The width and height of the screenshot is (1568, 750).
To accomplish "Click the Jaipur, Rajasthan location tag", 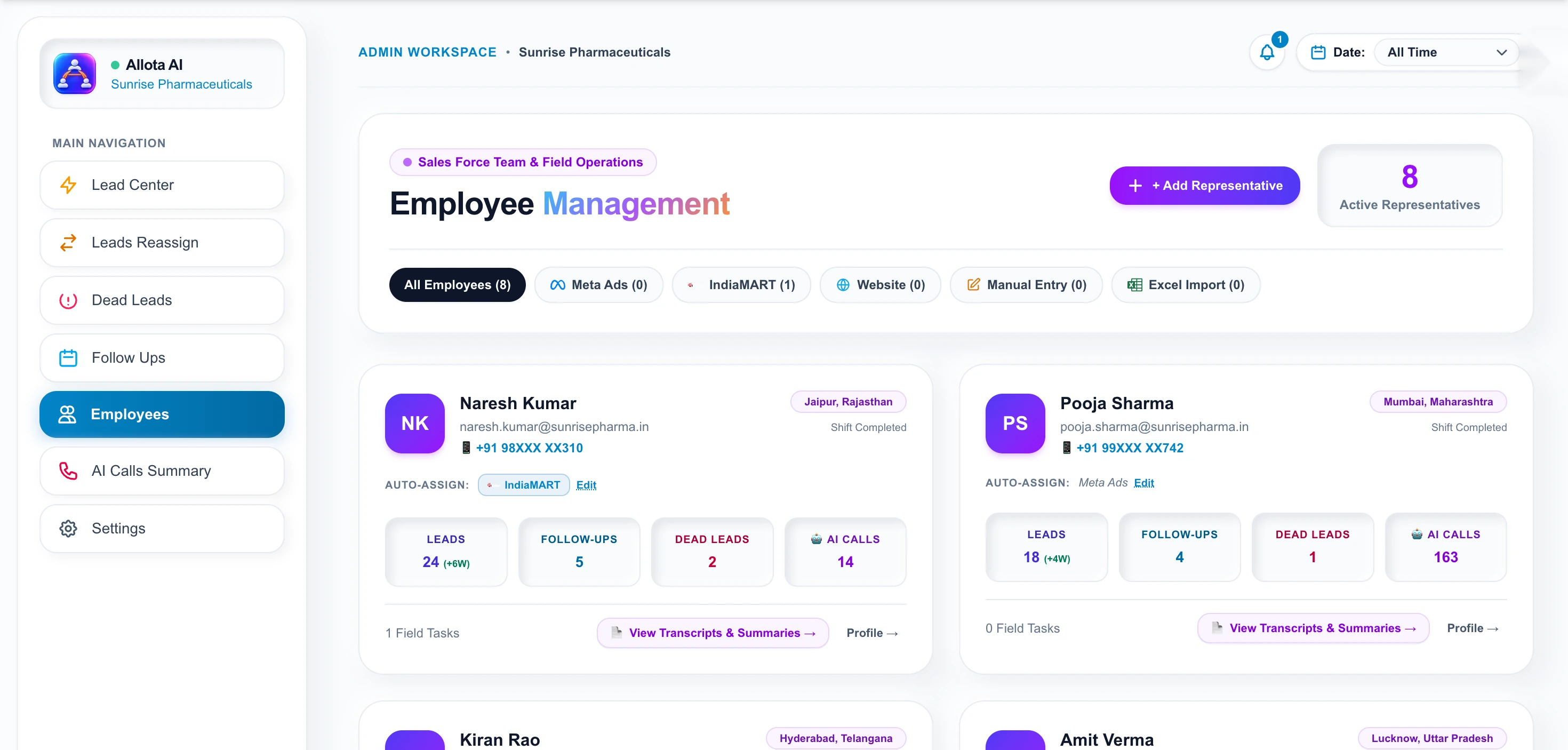I will 848,402.
